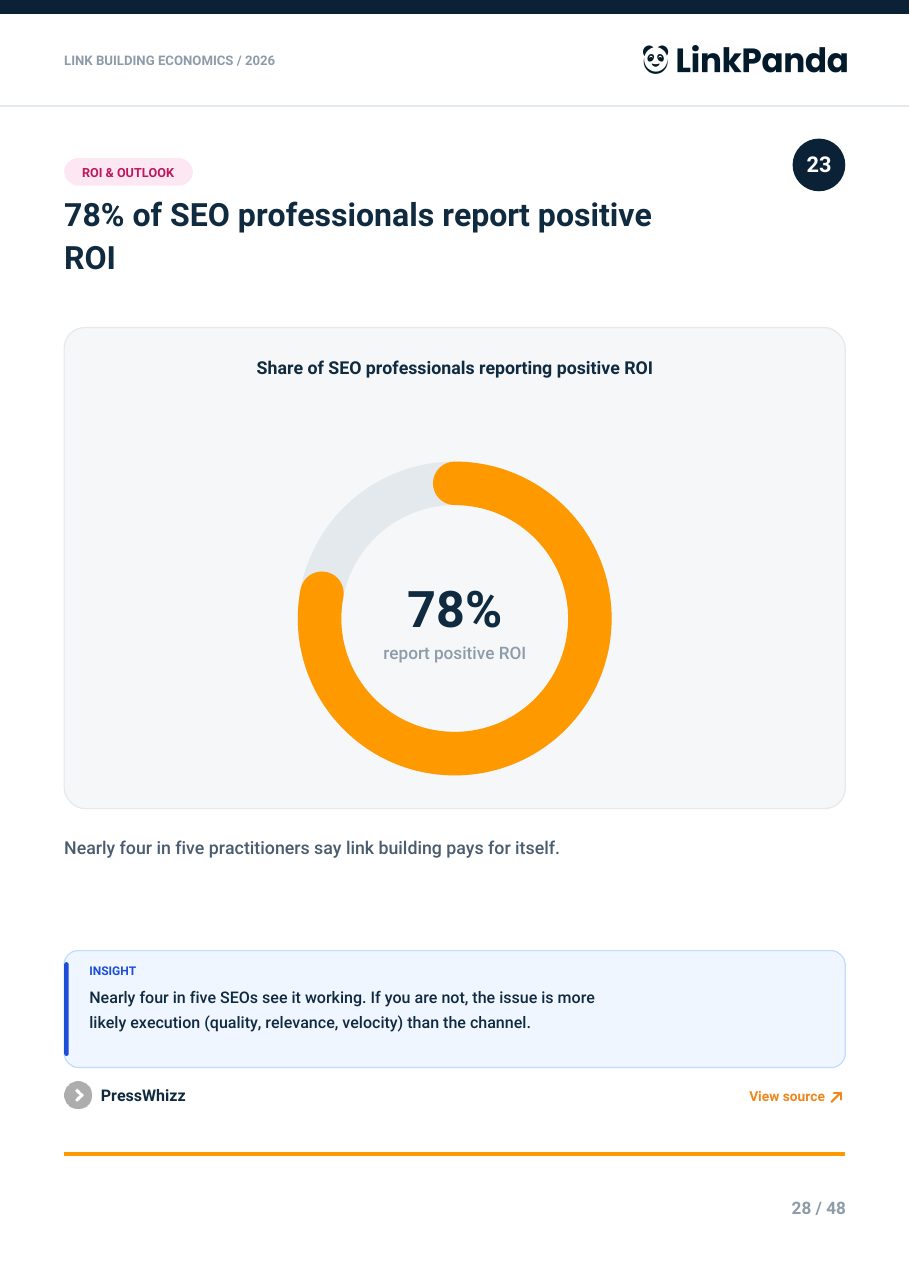This screenshot has height=1287, width=910.
Task: Click the LinkPanda panda logo icon
Action: click(655, 60)
